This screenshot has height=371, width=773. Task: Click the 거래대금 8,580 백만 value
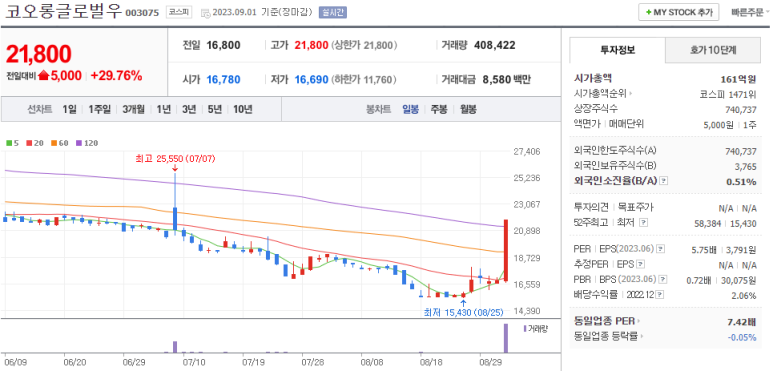pos(506,79)
